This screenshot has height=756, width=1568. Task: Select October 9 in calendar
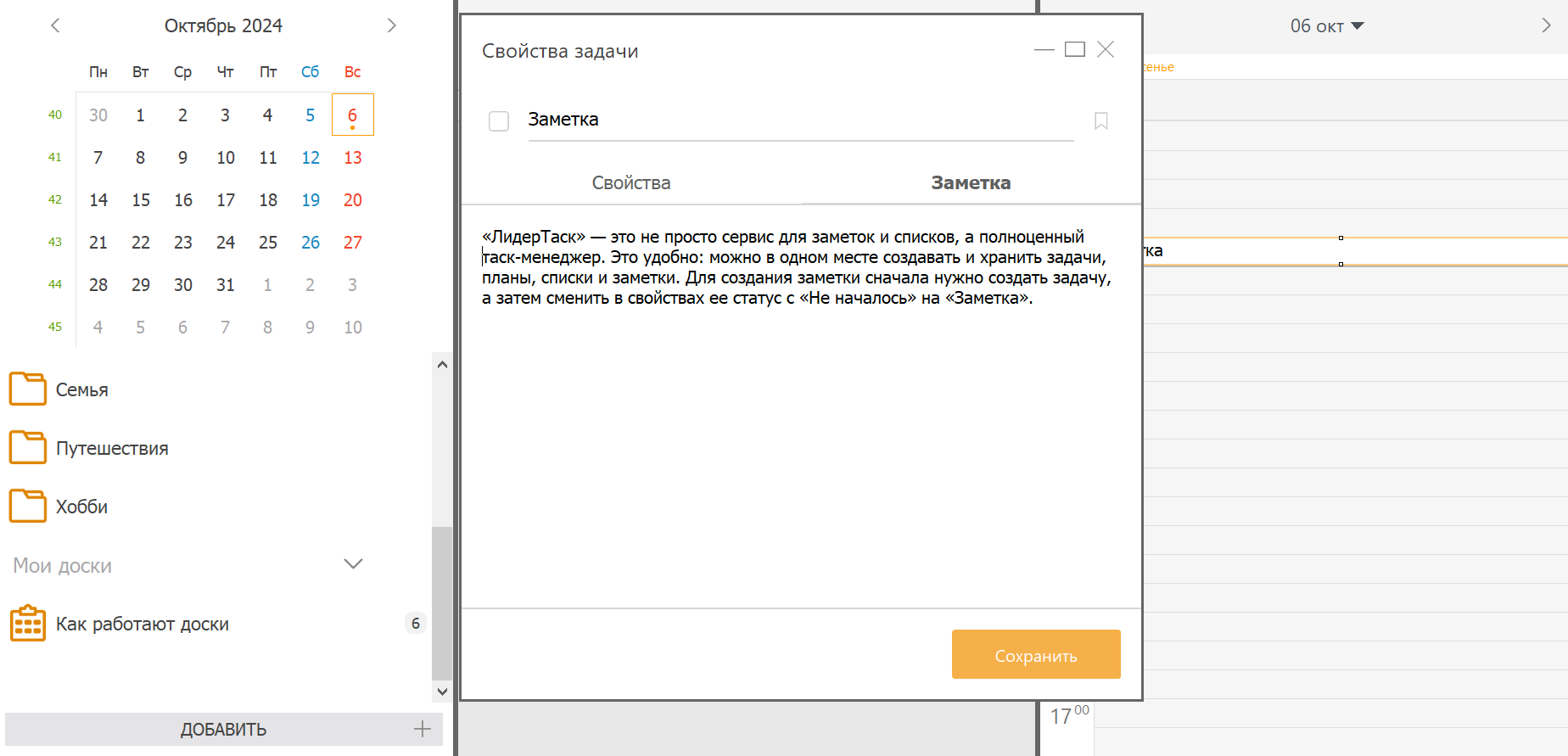click(x=182, y=157)
